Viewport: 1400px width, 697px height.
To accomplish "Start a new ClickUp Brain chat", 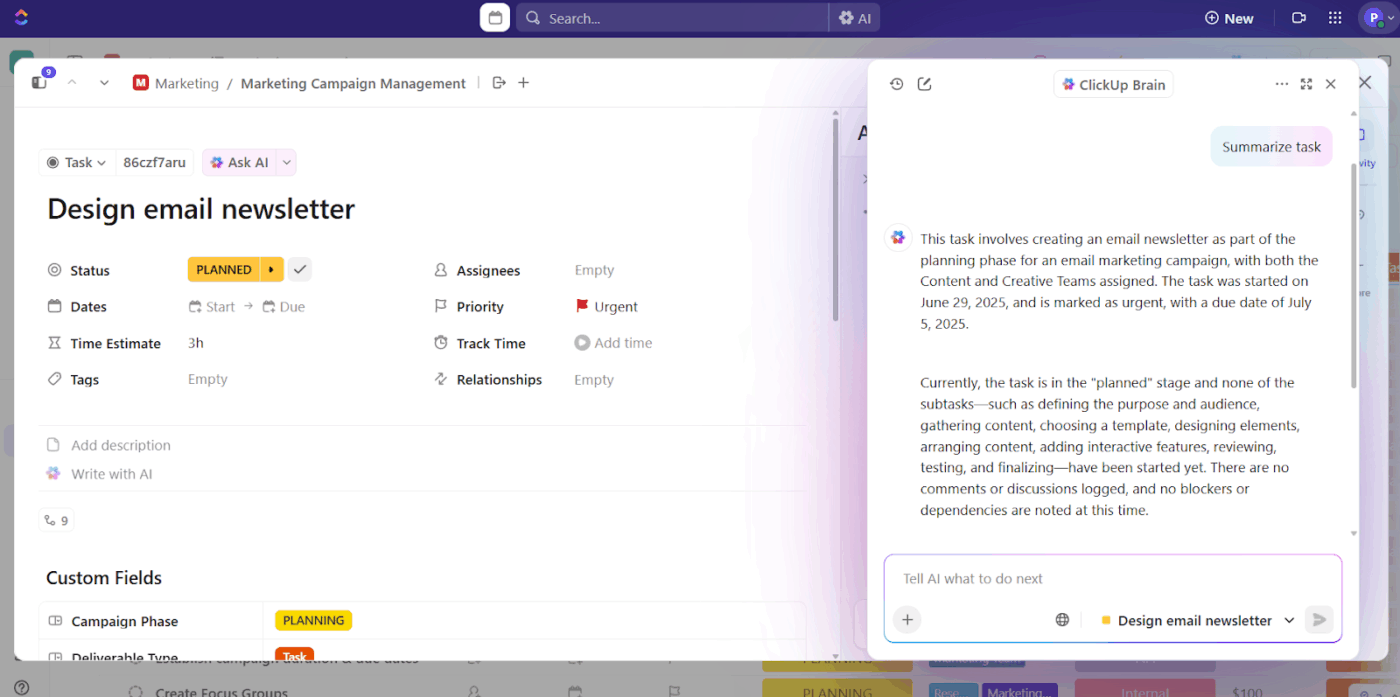I will click(x=924, y=84).
